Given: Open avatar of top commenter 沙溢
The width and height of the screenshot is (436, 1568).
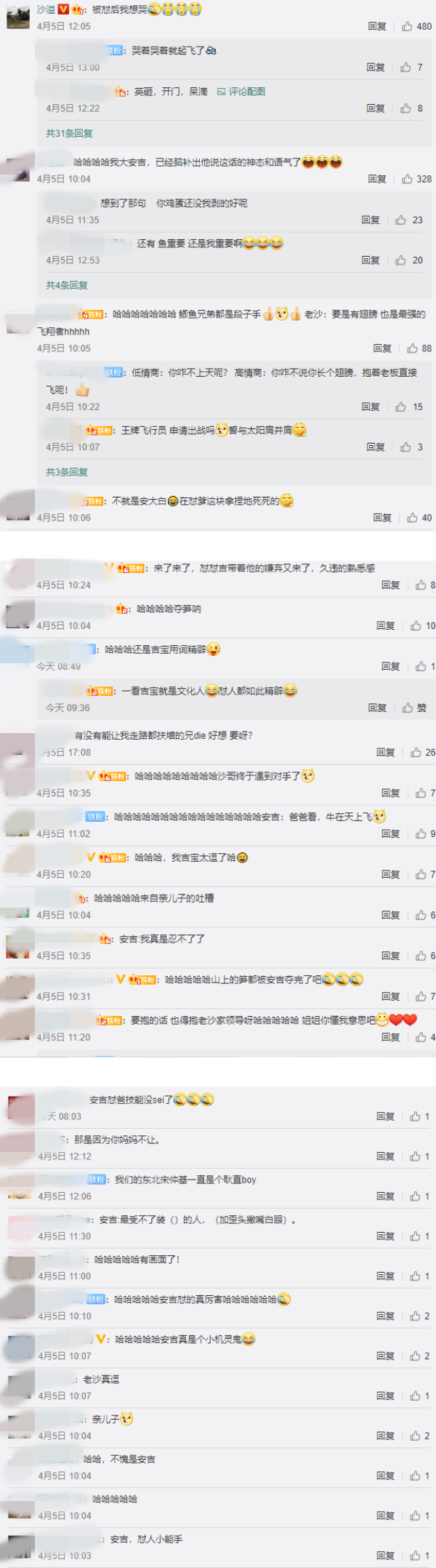Looking at the screenshot, I should point(18,16).
